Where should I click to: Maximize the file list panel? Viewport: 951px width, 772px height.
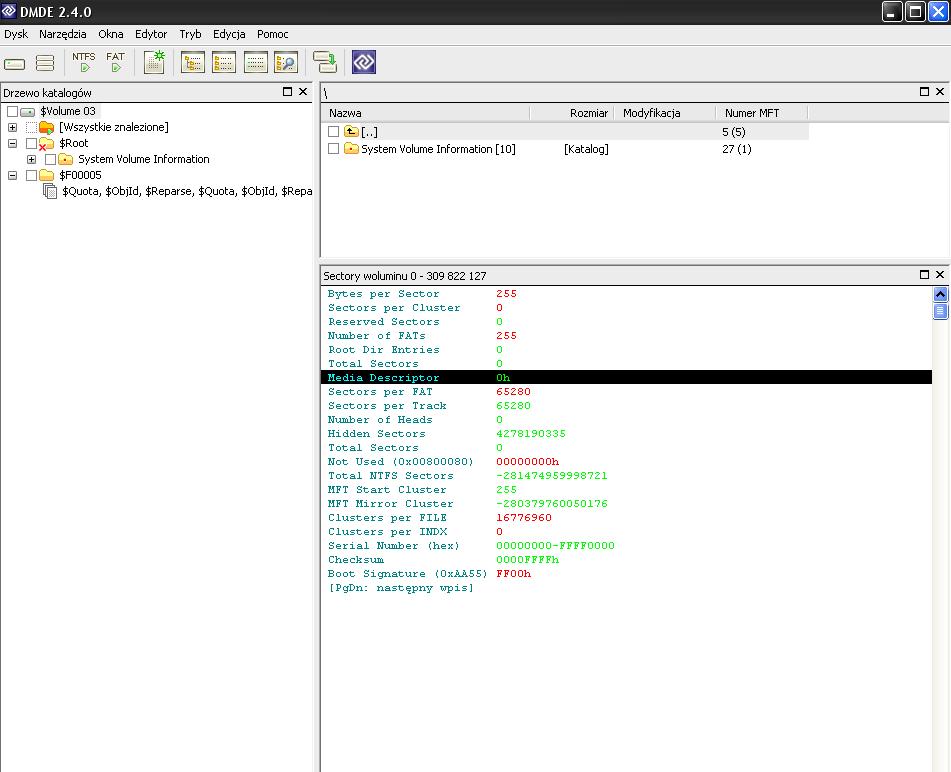click(x=924, y=92)
